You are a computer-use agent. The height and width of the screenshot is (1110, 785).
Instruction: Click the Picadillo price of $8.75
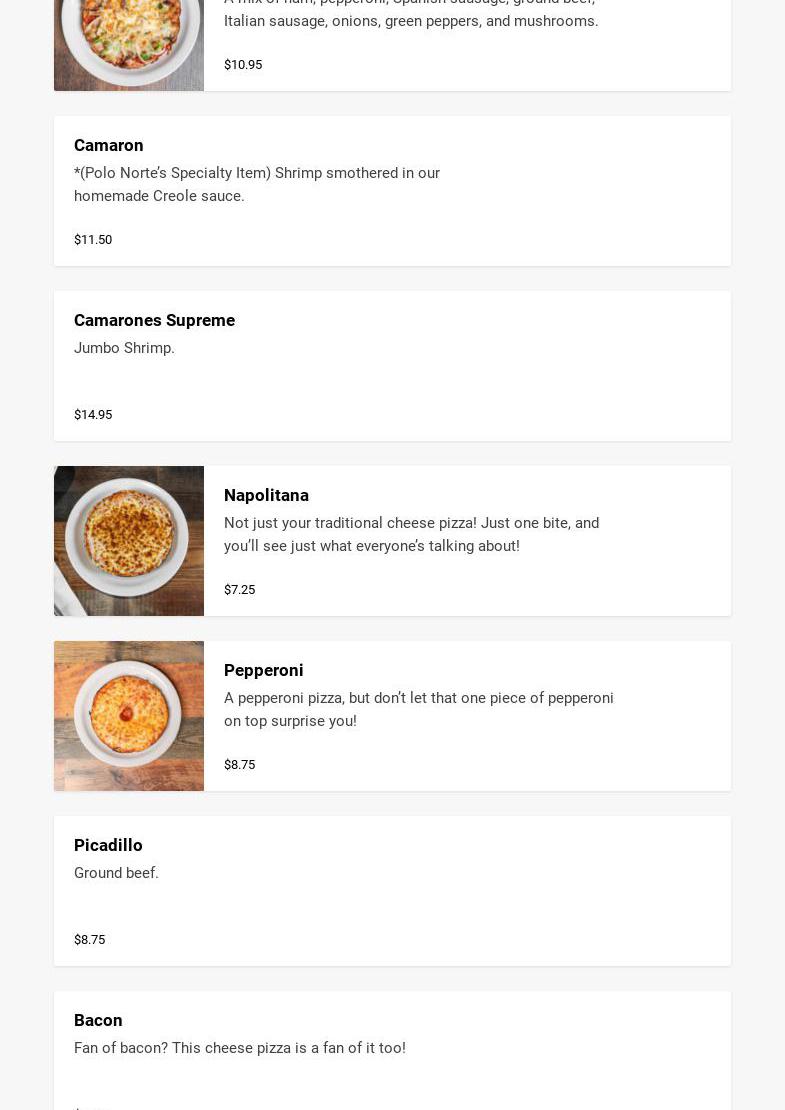click(89, 939)
